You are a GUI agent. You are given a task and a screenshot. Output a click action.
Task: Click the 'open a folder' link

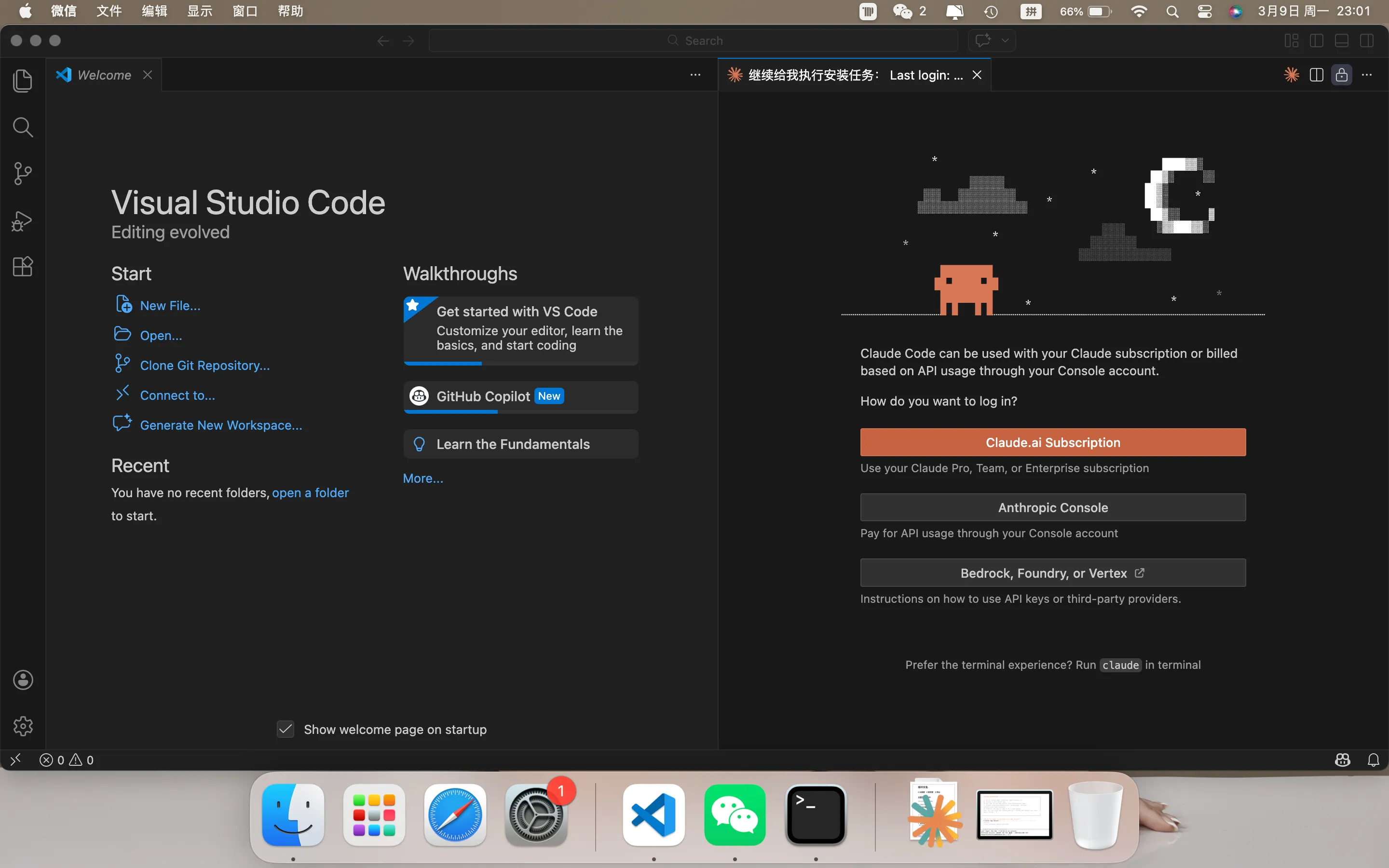pos(310,492)
